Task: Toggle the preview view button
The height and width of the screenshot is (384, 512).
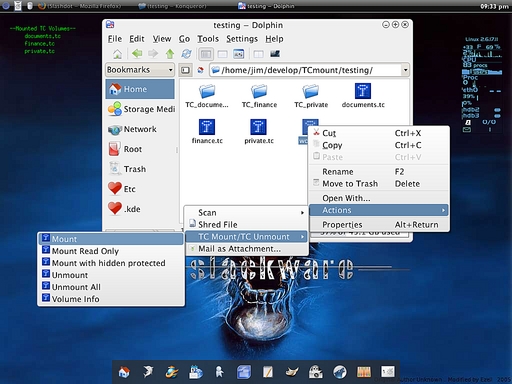Action: (x=239, y=54)
